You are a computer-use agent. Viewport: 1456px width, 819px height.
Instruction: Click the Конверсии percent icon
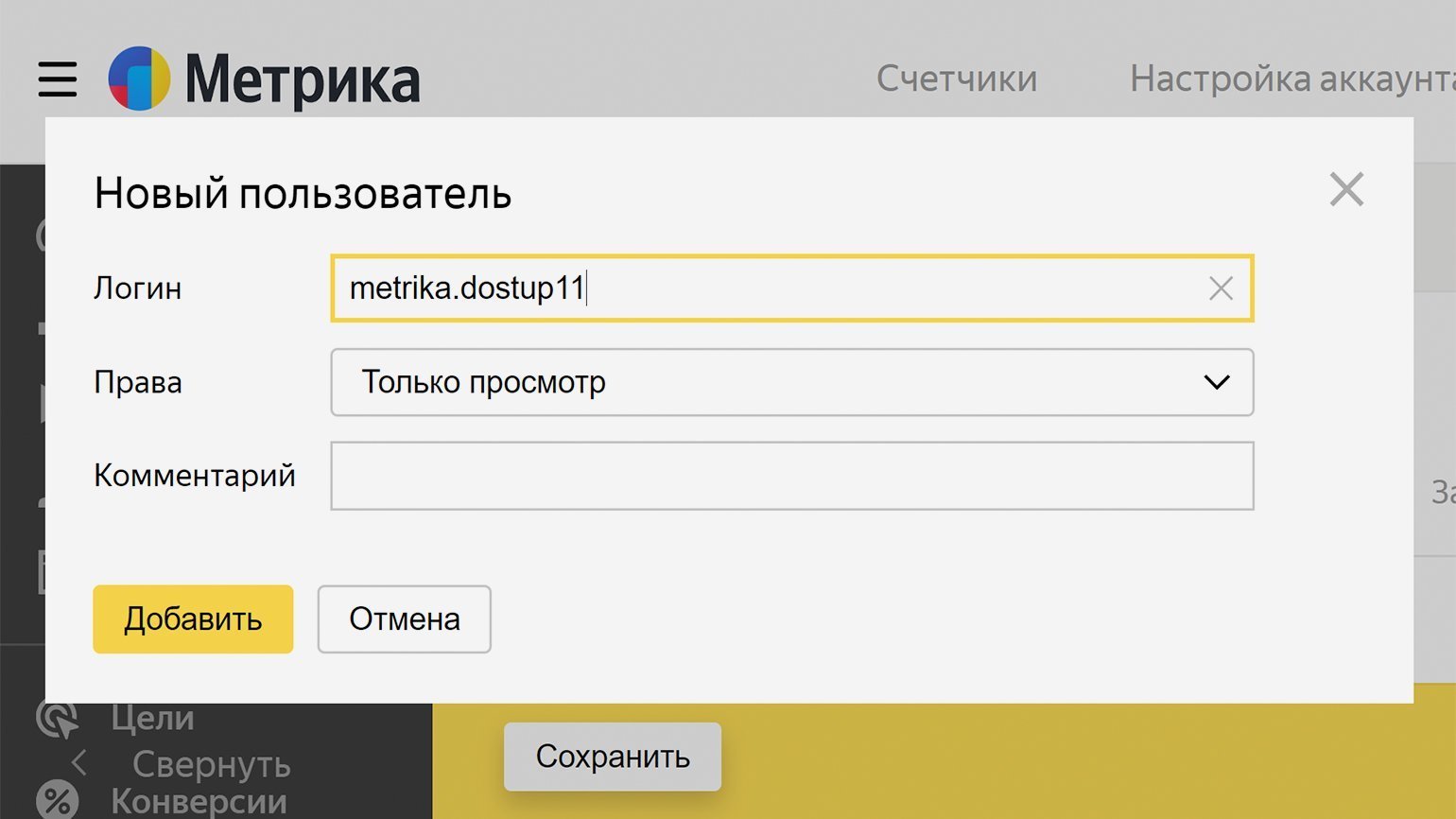[57, 800]
